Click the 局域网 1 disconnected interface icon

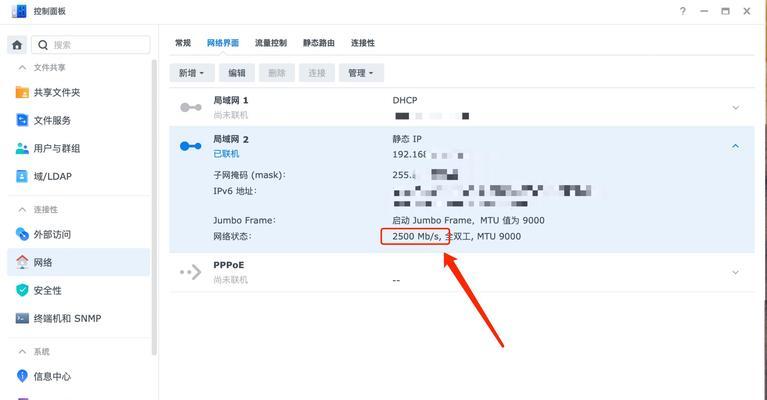[191, 107]
